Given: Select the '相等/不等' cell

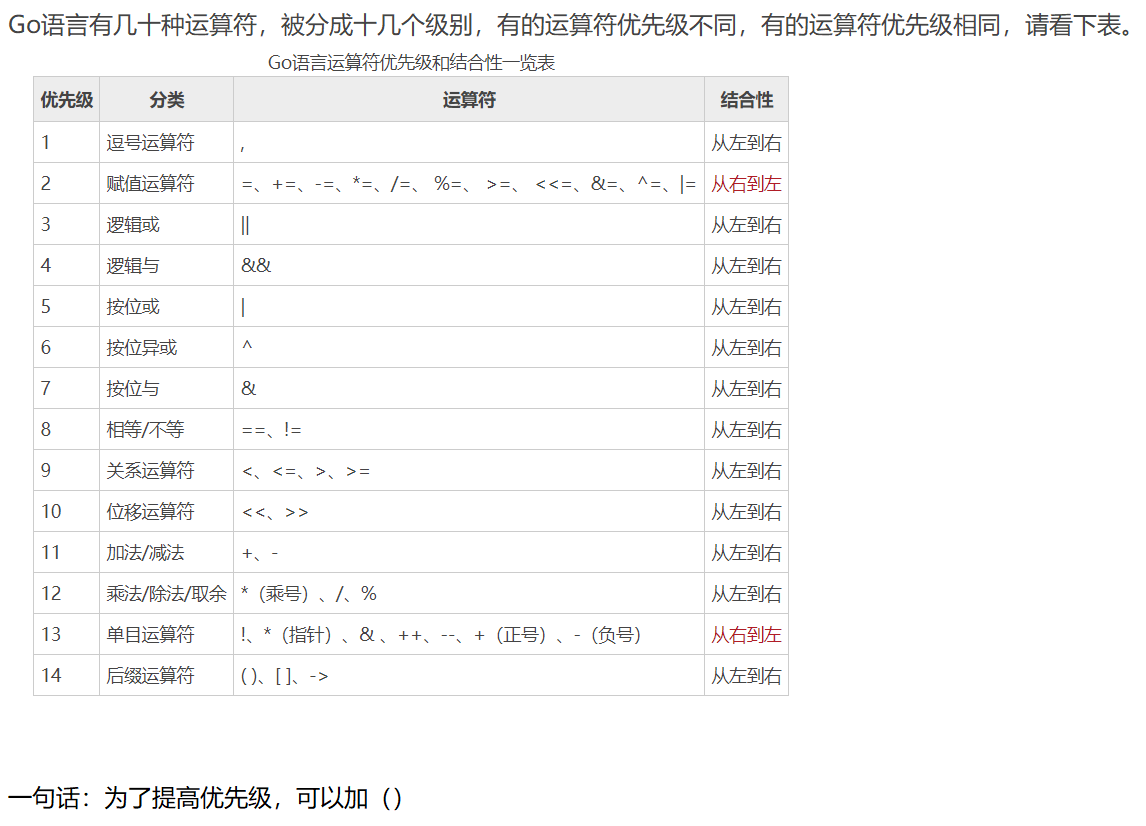Looking at the screenshot, I should (167, 429).
